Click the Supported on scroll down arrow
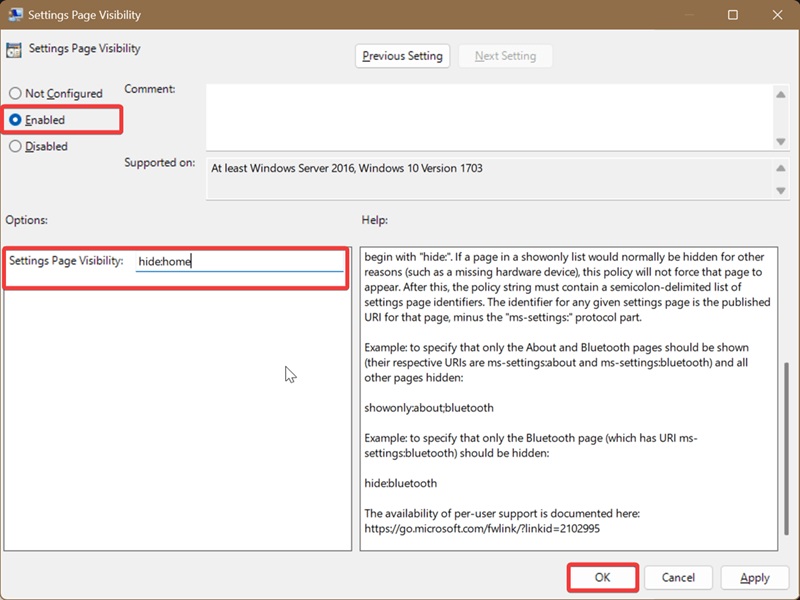 781,190
